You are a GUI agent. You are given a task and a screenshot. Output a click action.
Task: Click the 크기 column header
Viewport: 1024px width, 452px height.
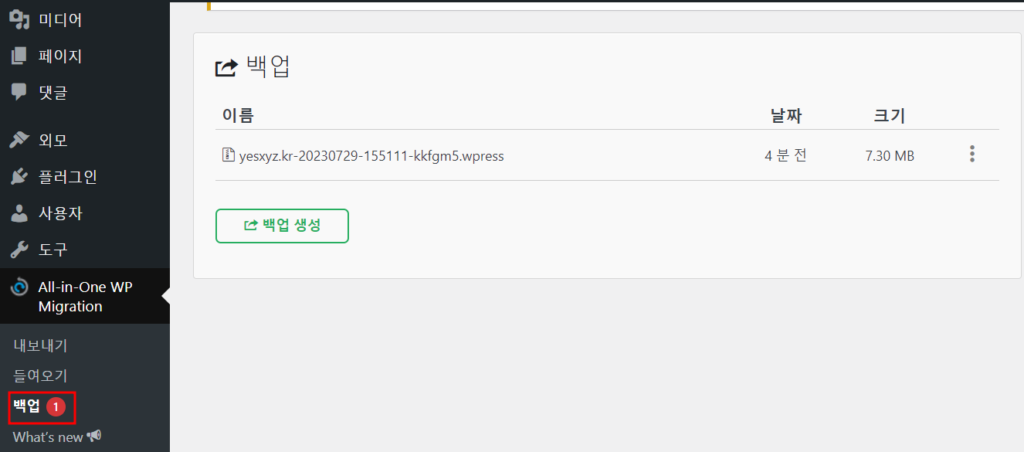click(889, 116)
